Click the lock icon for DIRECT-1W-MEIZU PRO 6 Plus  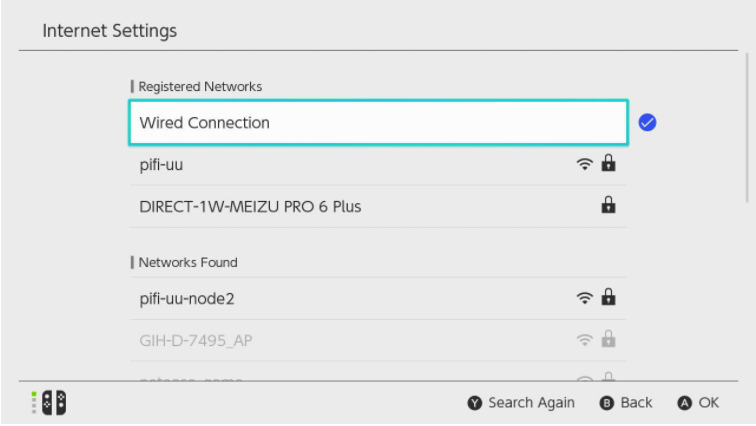tap(608, 205)
